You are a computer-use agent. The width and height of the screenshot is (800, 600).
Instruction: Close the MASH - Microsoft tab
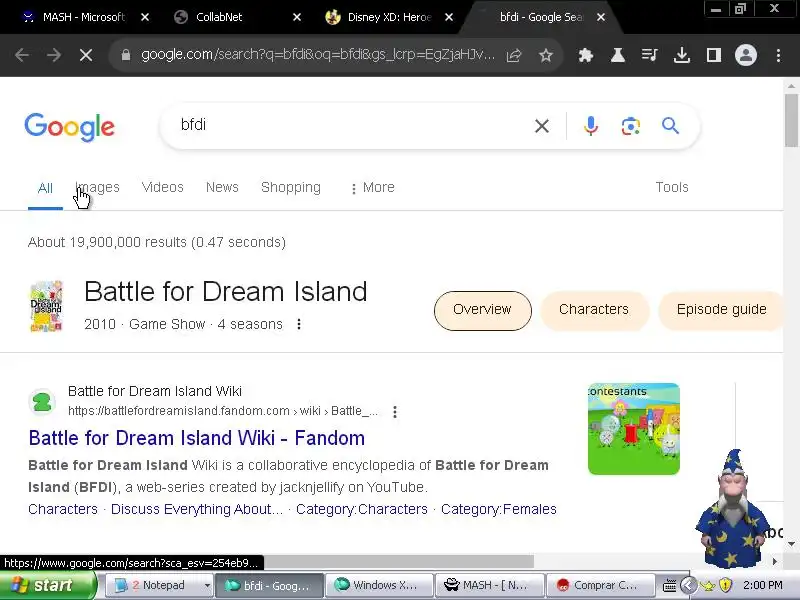tap(145, 17)
